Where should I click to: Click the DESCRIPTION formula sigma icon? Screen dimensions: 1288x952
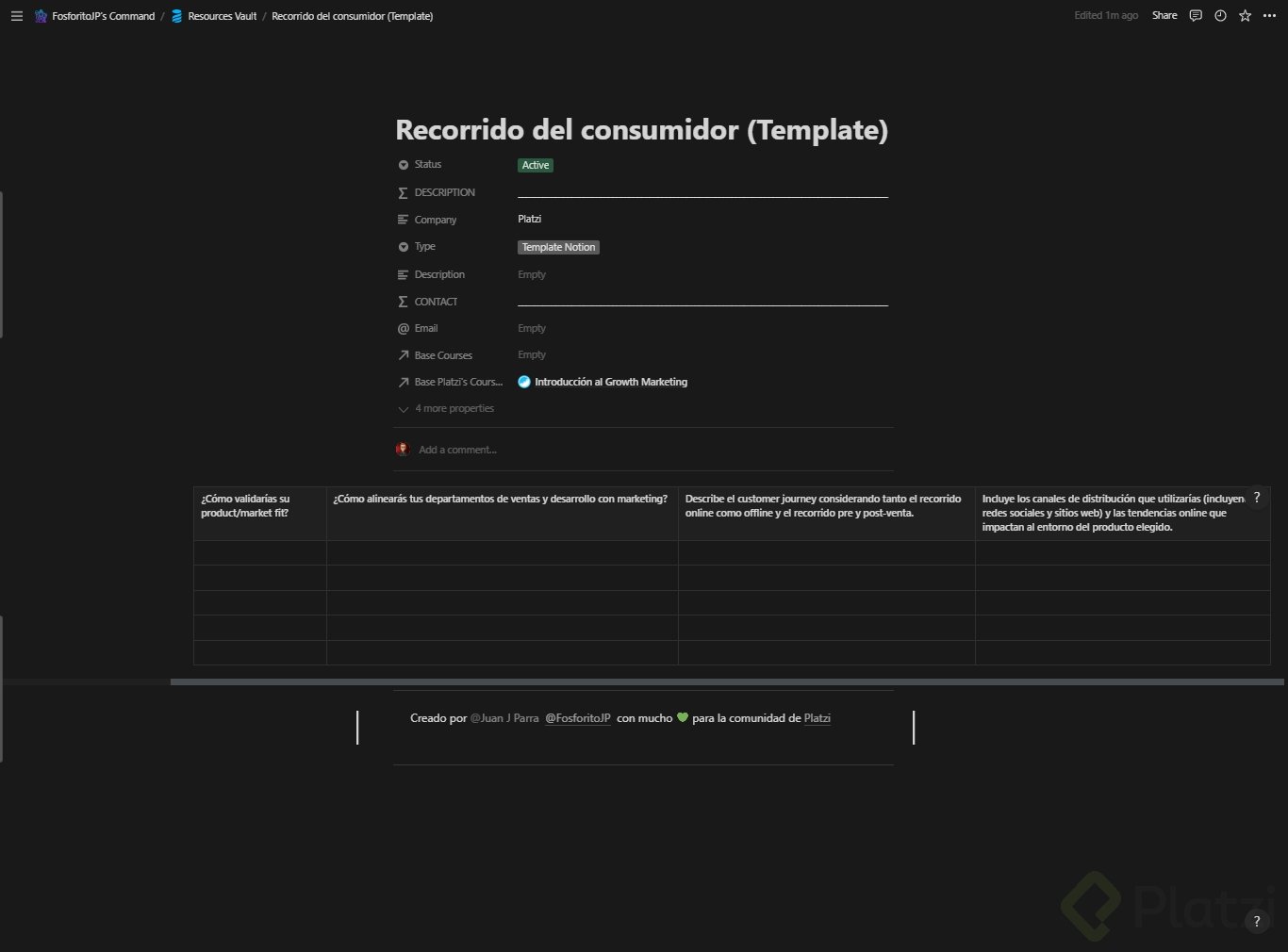pos(404,192)
